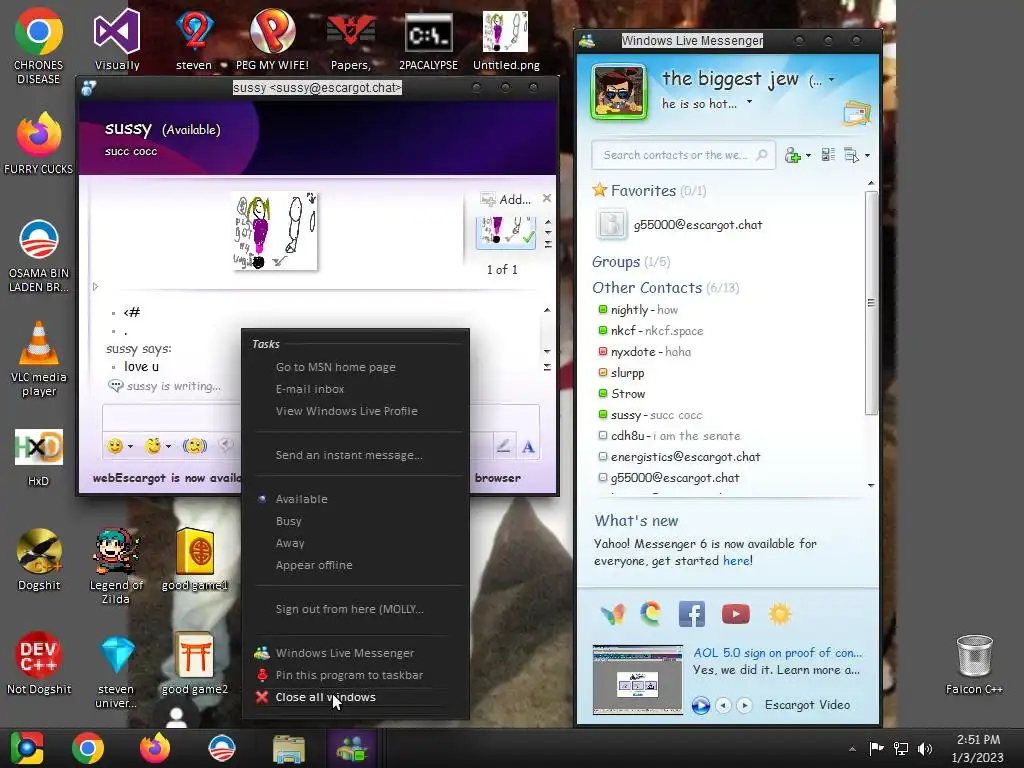Click the smiley emoticon button in chat
This screenshot has height=768, width=1024.
point(115,446)
